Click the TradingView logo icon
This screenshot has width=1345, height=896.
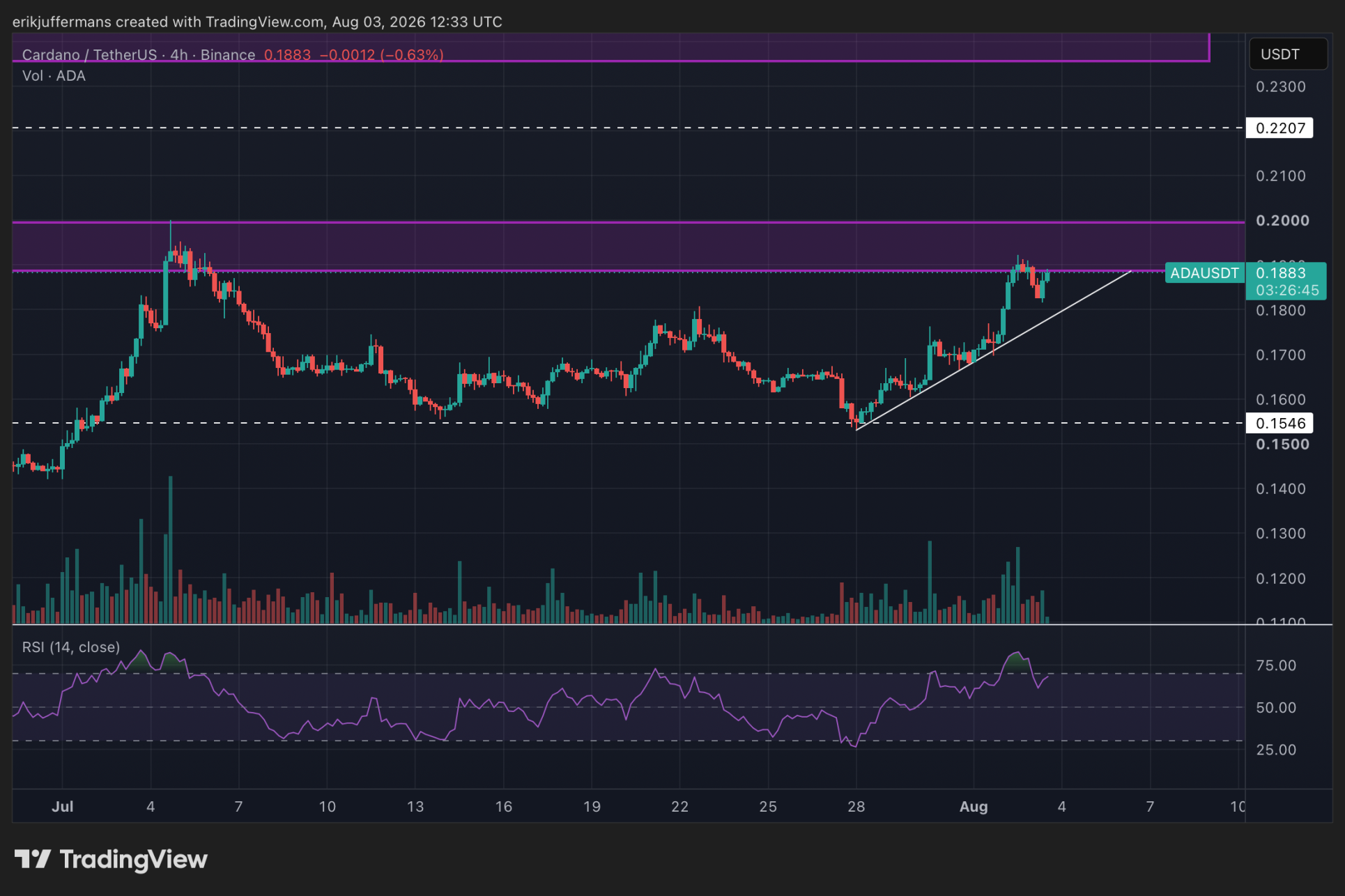[32, 859]
